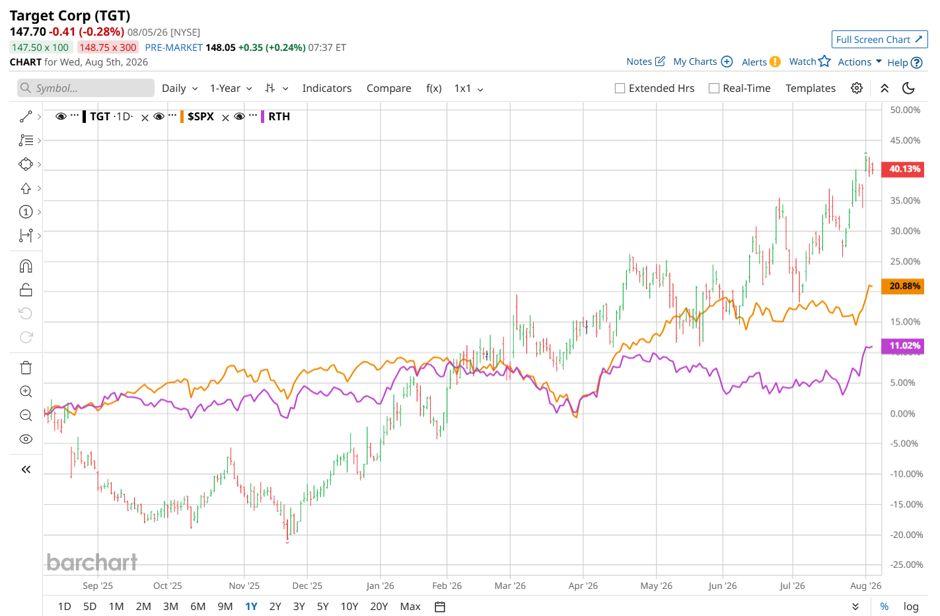Open the Compare menu
Viewport: 940px width, 616px height.
pyautogui.click(x=388, y=88)
